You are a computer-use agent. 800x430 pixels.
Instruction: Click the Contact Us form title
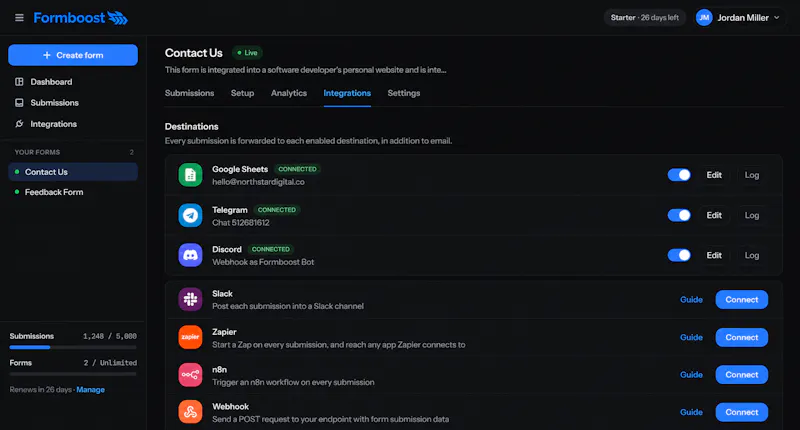coord(194,53)
